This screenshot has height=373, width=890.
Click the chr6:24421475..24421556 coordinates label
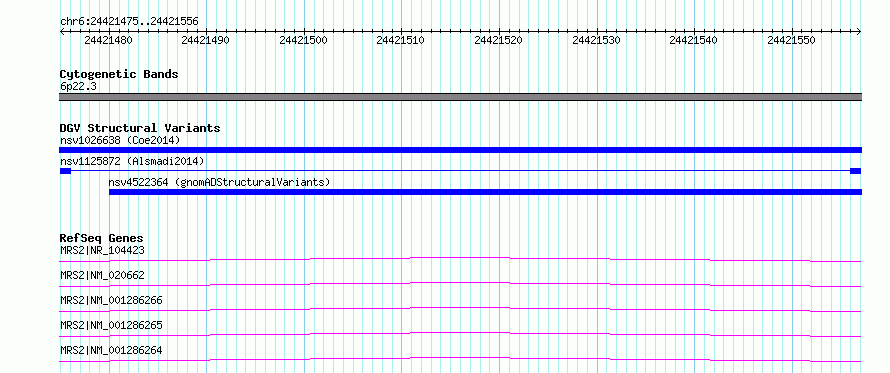129,22
